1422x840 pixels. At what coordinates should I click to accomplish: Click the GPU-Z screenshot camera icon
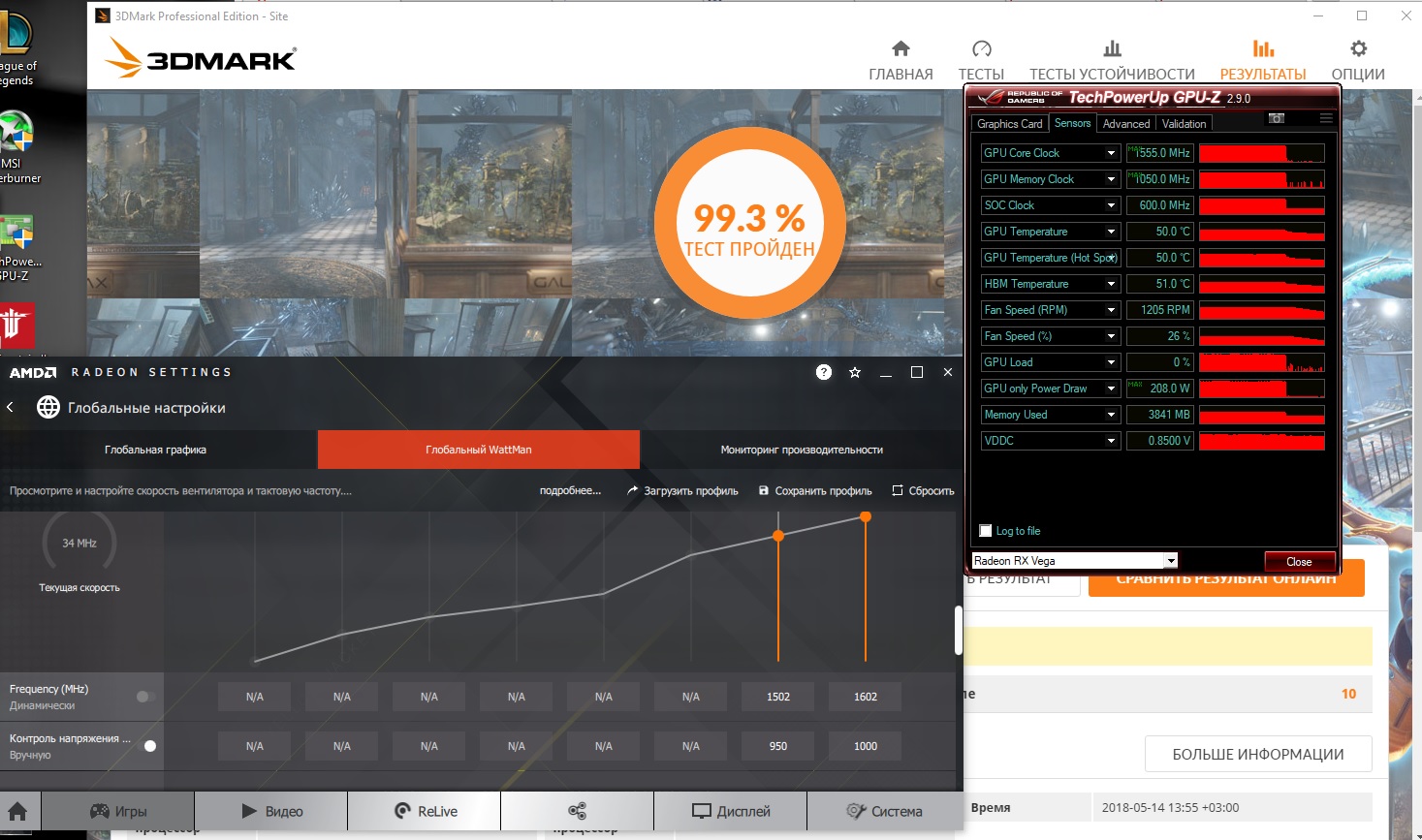1277,118
